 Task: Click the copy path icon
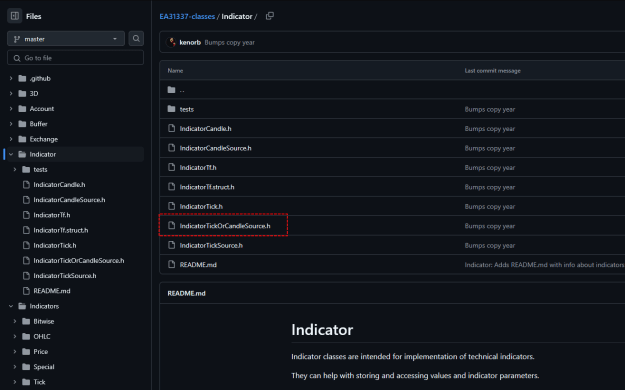click(270, 16)
